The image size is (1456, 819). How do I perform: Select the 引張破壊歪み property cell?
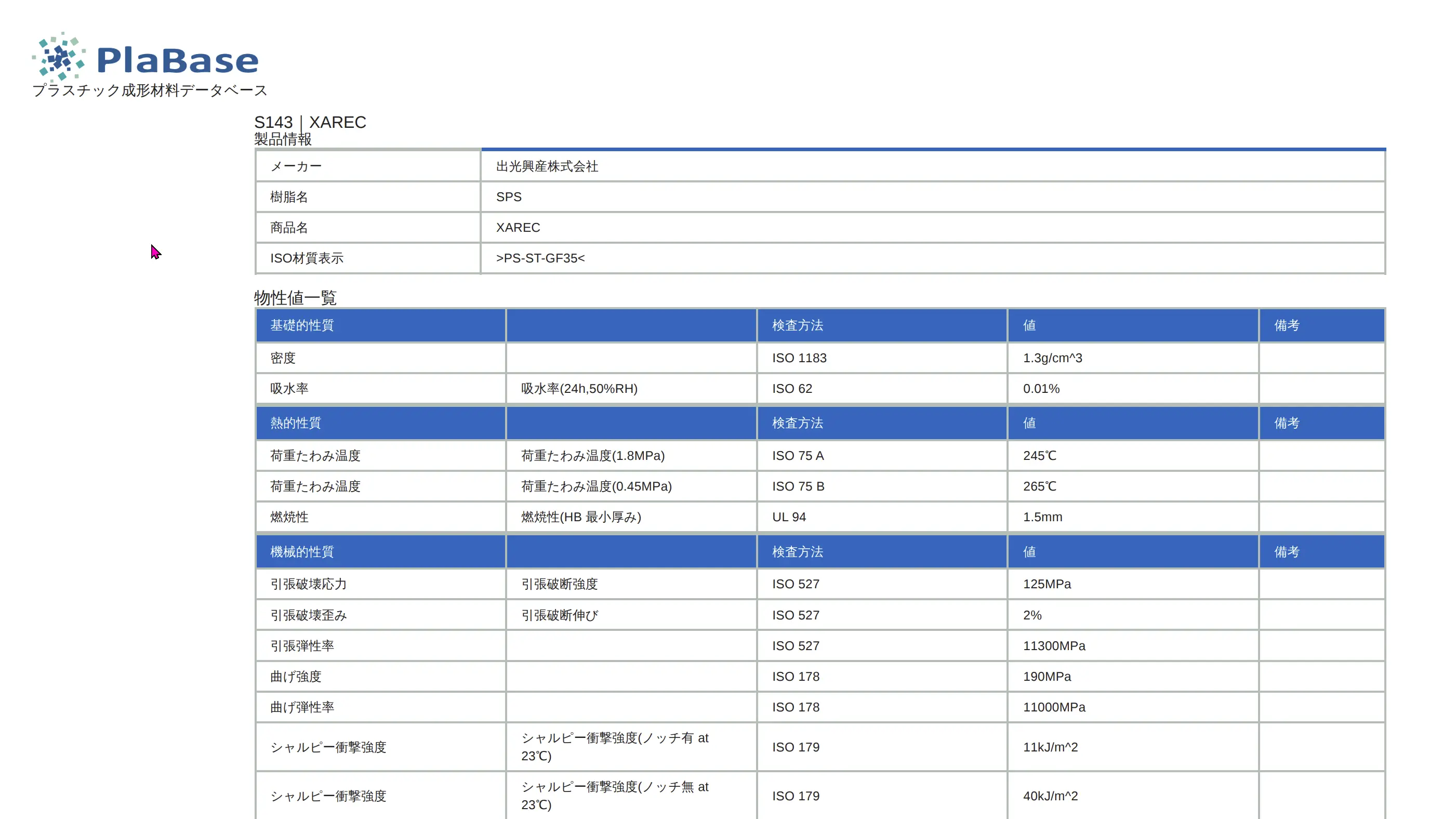[x=380, y=615]
